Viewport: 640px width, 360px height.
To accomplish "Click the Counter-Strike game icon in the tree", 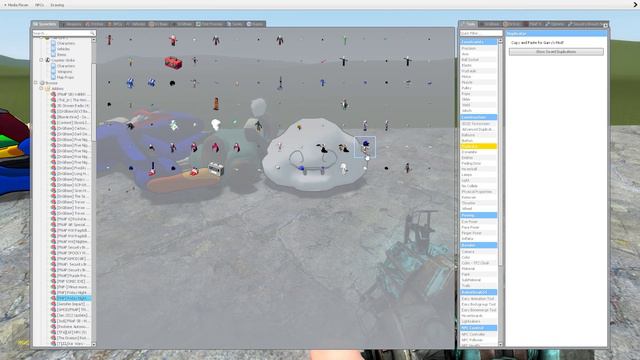I will (x=48, y=60).
